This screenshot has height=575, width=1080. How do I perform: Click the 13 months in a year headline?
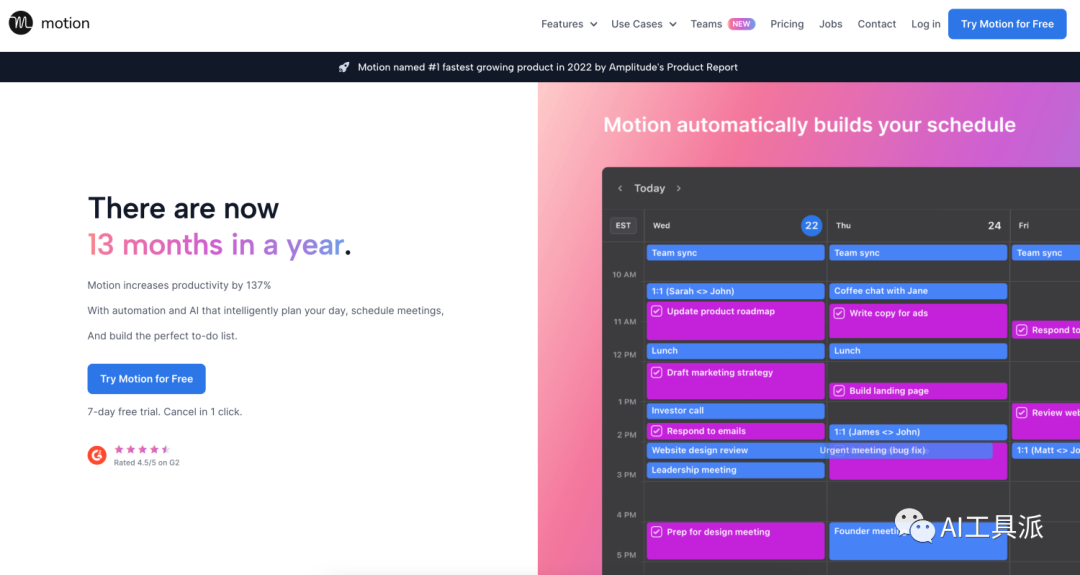coord(219,245)
